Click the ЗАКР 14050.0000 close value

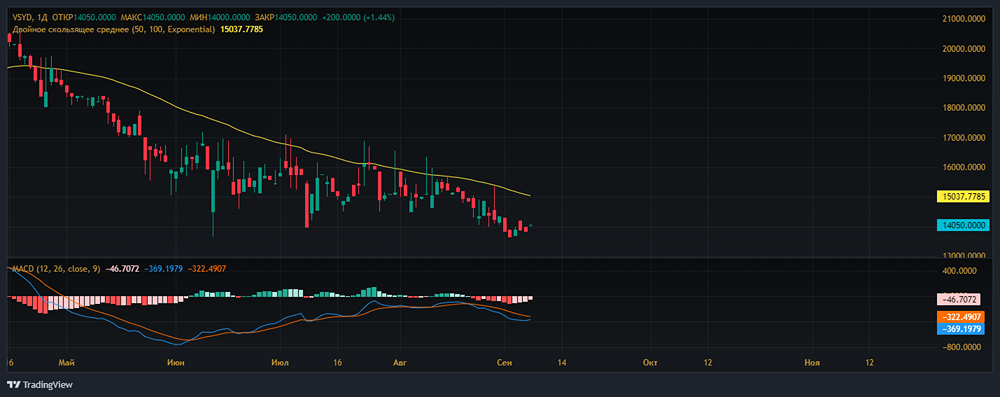click(286, 18)
